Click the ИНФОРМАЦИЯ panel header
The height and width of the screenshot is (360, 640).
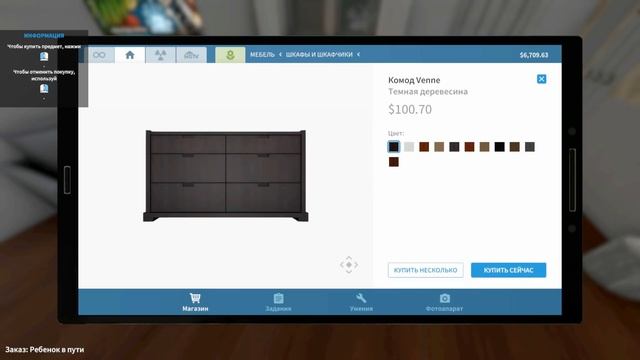[x=44, y=36]
